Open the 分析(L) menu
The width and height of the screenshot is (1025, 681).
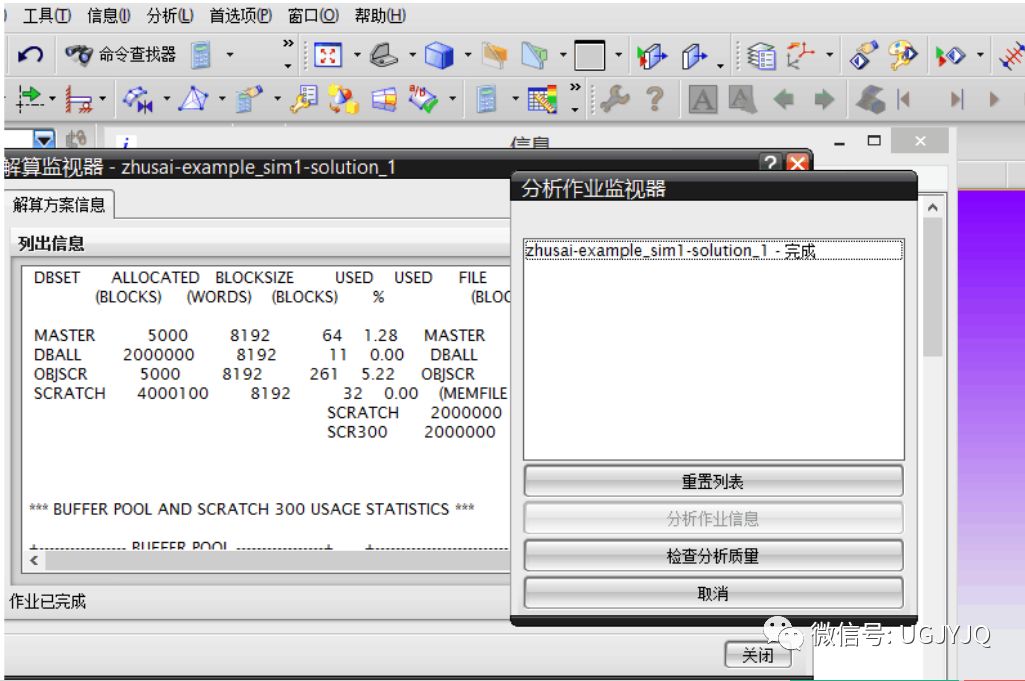(x=170, y=16)
